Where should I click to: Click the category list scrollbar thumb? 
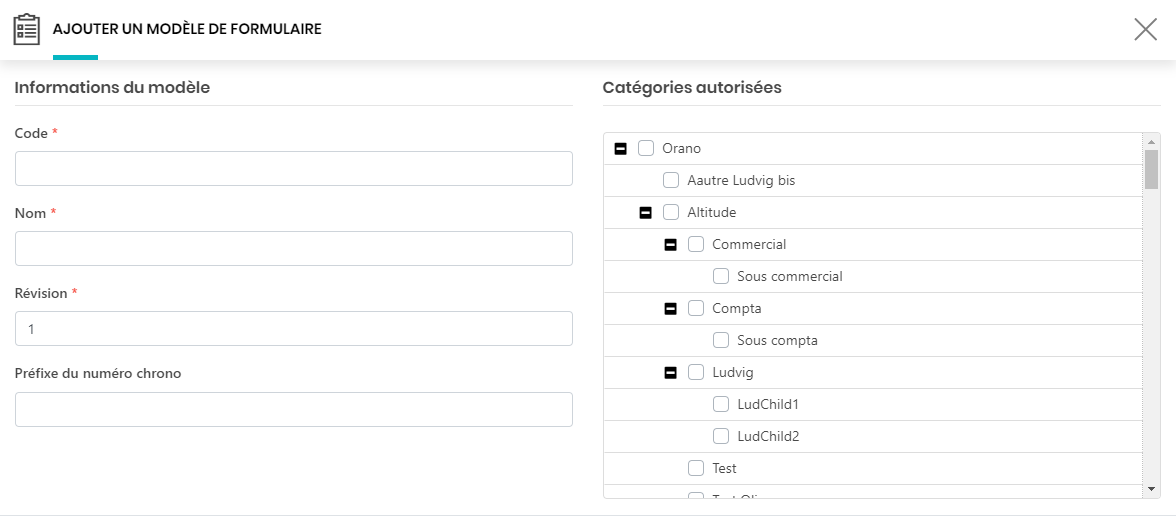(x=1151, y=169)
